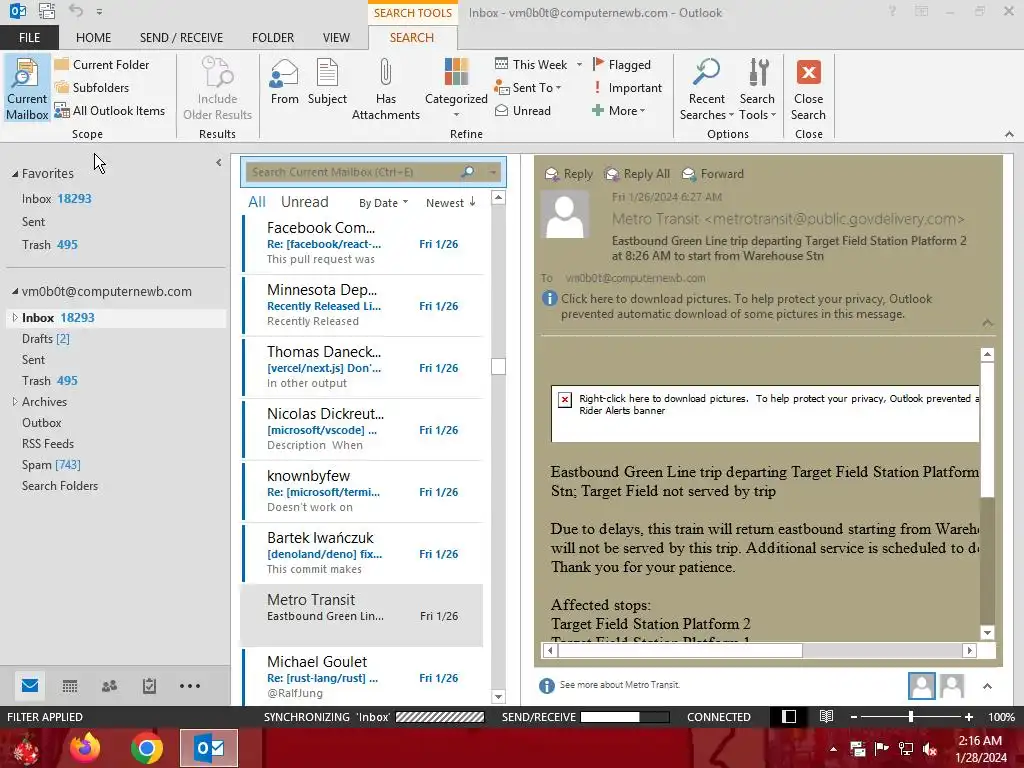Viewport: 1024px width, 768px height.
Task: Open the By Date sort dropdown
Action: 383,203
